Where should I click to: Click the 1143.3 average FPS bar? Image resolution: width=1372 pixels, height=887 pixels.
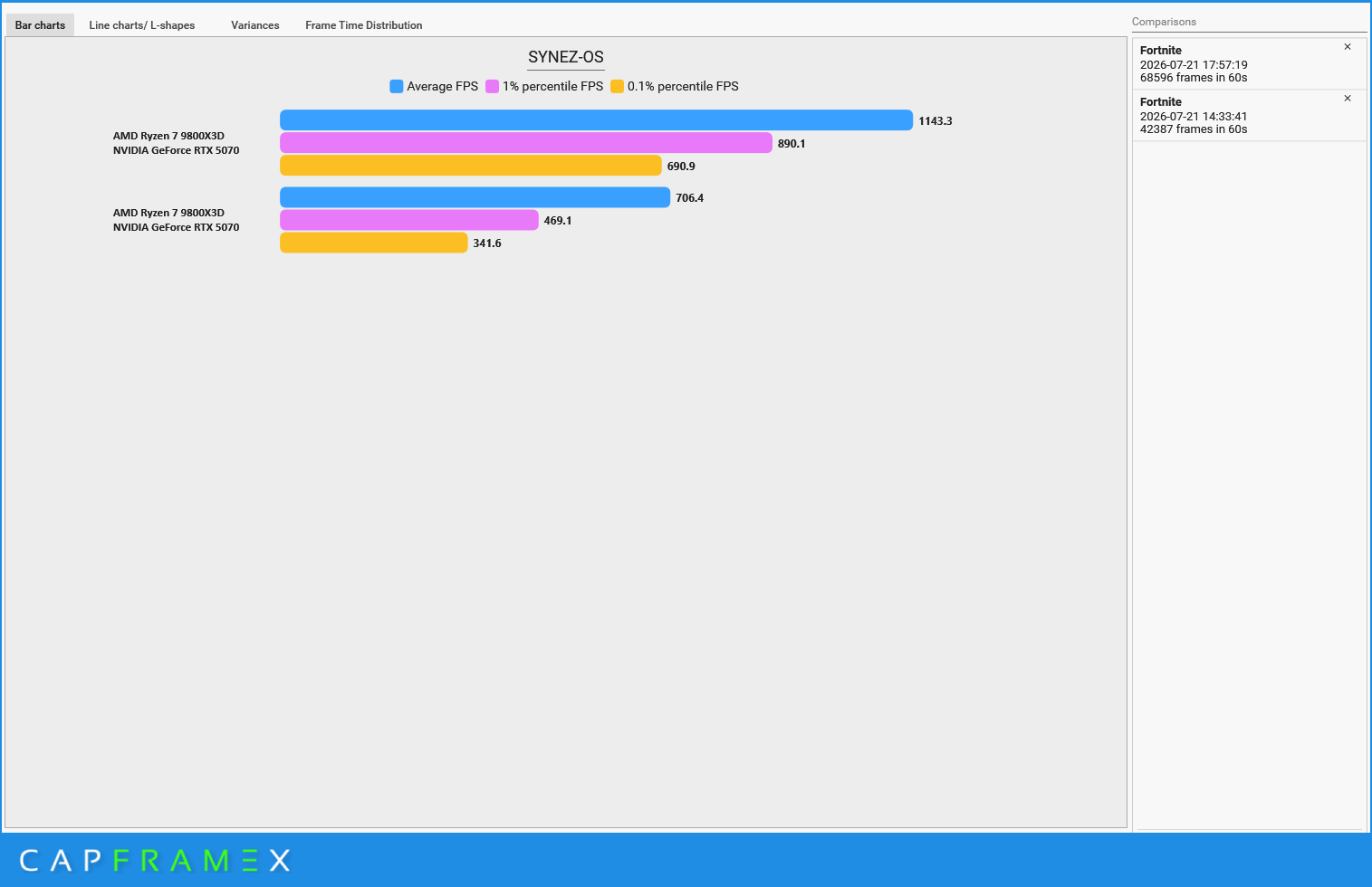pos(596,120)
